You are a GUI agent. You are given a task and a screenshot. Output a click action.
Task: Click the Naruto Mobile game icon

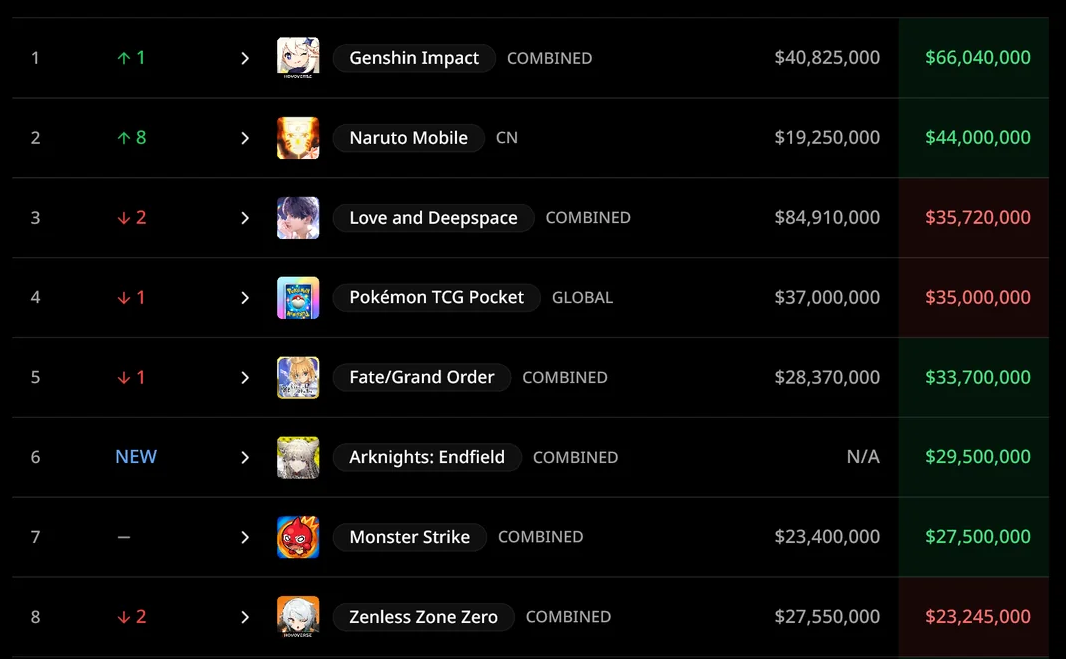pyautogui.click(x=298, y=138)
